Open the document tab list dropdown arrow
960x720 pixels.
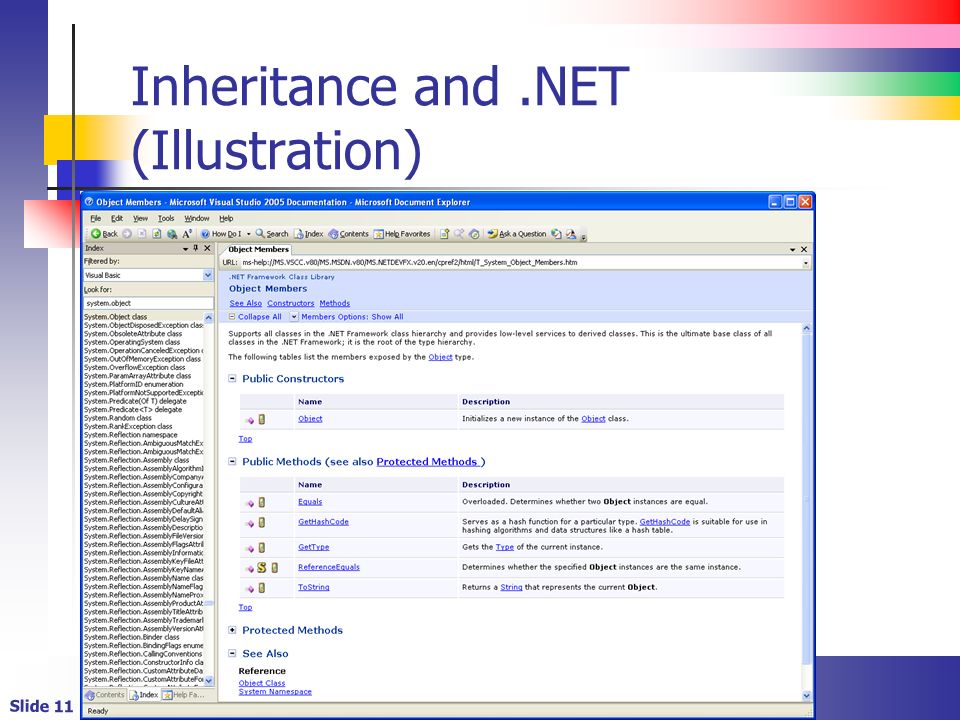pos(792,250)
